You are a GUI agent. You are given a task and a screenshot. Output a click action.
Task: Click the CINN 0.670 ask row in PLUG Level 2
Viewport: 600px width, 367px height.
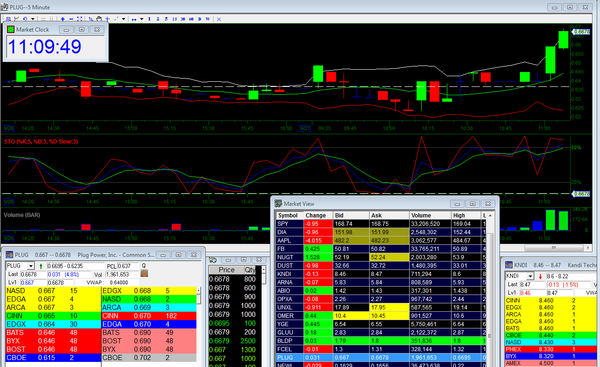click(149, 316)
